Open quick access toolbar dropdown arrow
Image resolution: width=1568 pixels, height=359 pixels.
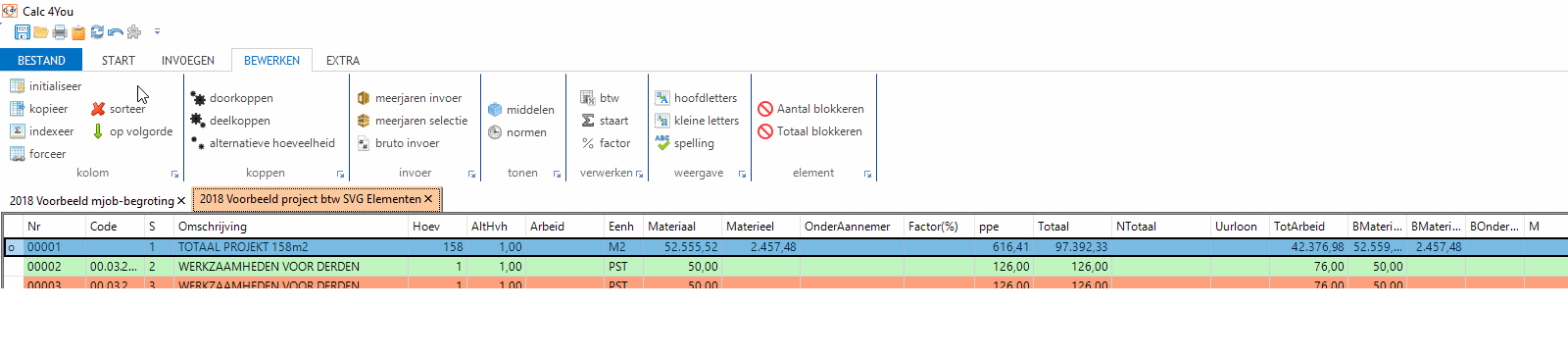(x=157, y=32)
